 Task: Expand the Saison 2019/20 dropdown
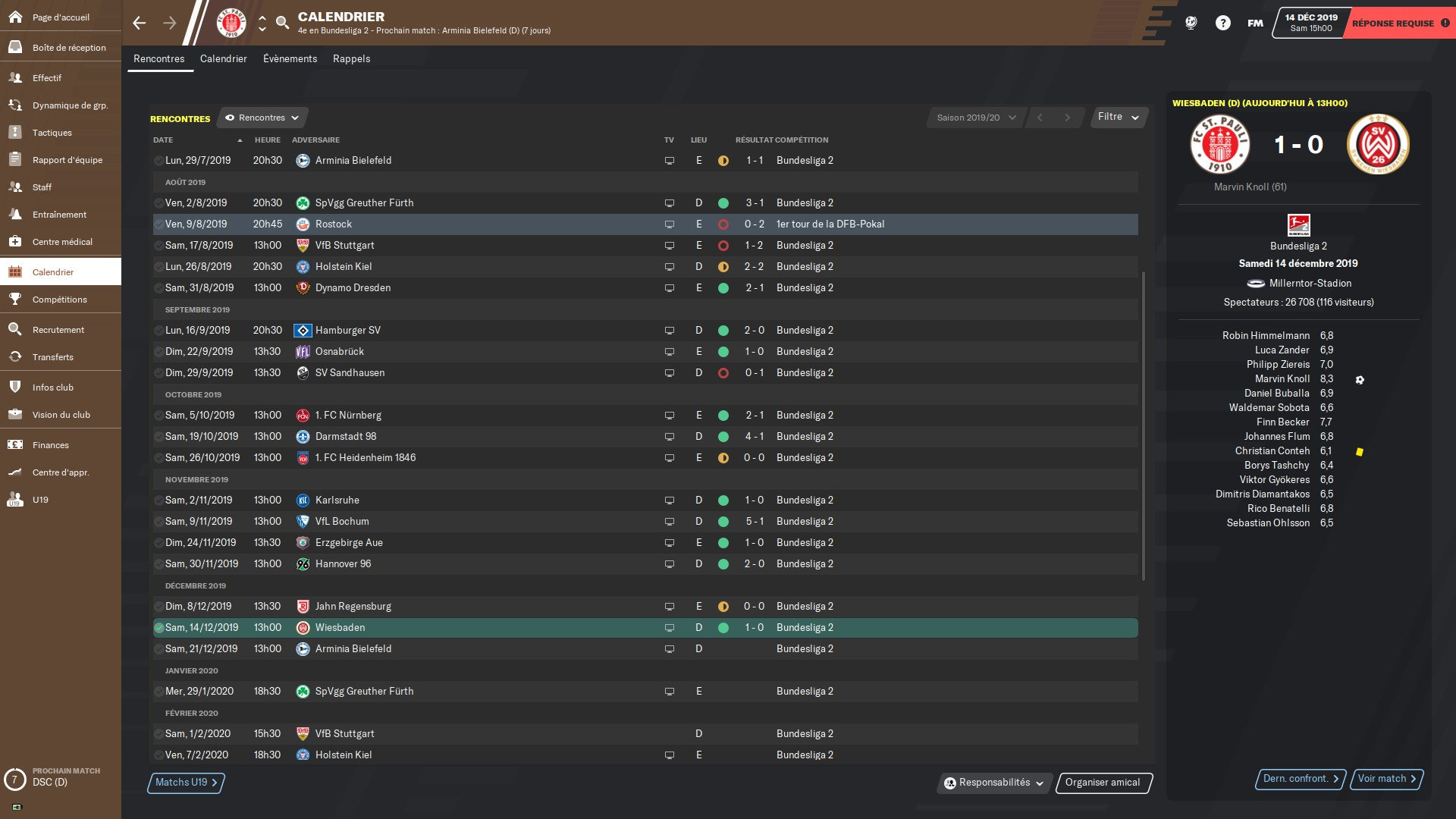(x=975, y=118)
